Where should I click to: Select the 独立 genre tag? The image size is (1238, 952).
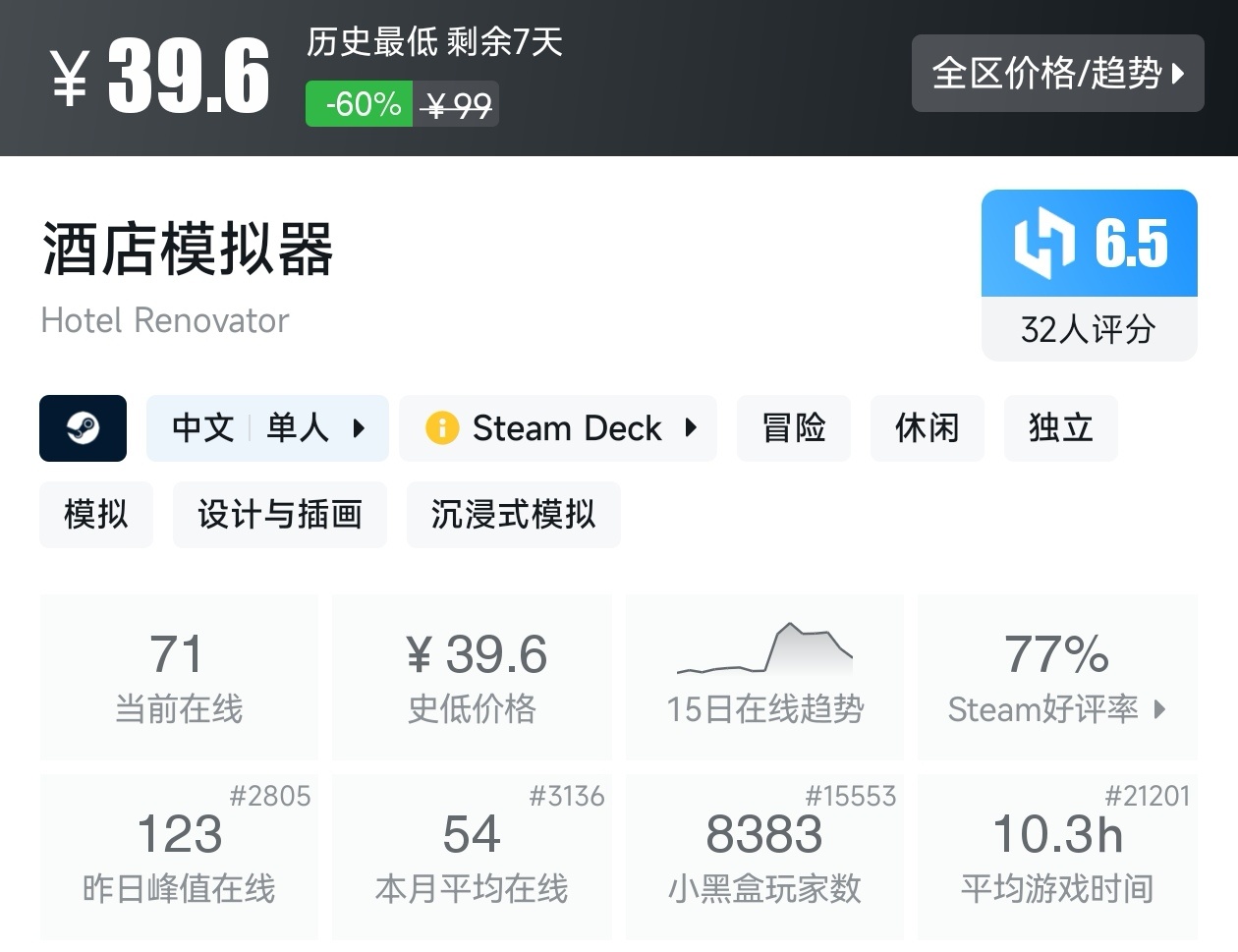pyautogui.click(x=1060, y=428)
